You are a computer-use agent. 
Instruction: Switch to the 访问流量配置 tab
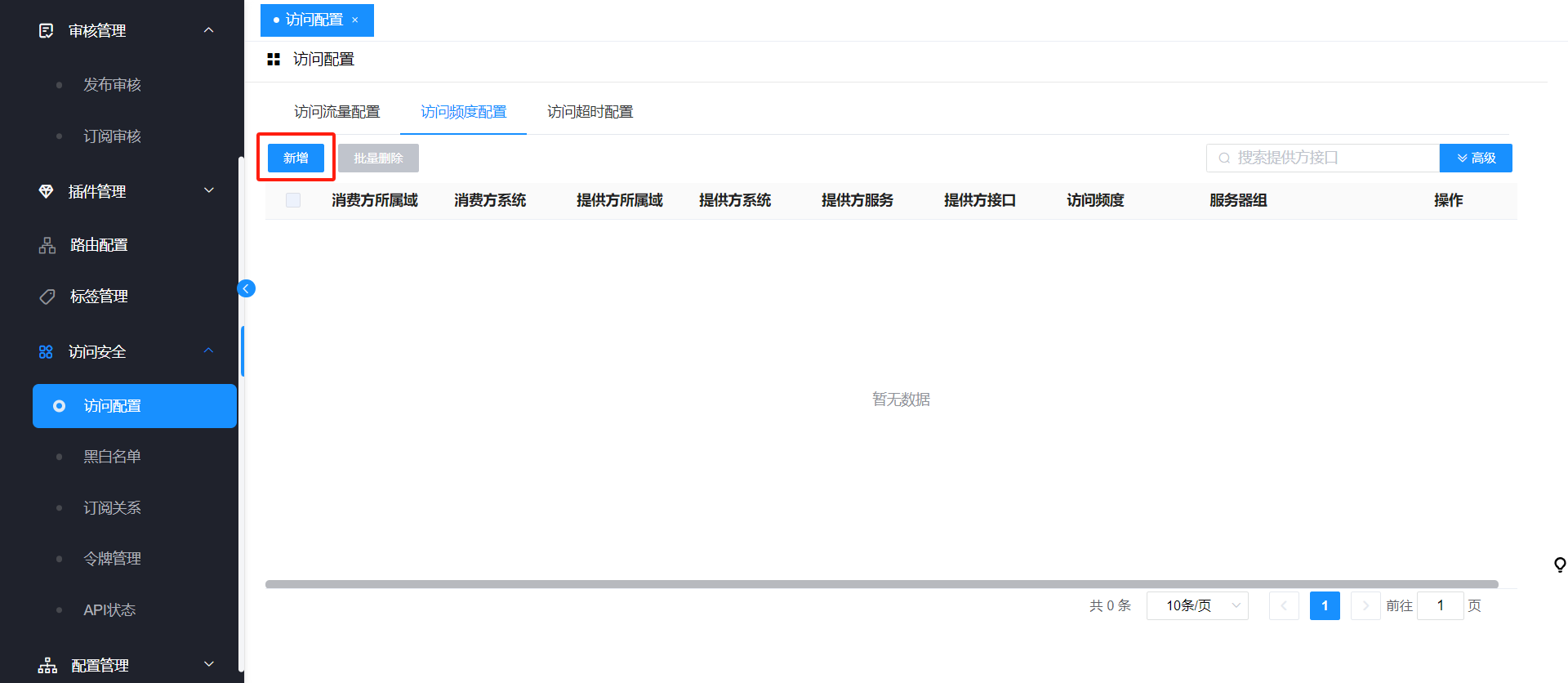tap(336, 112)
